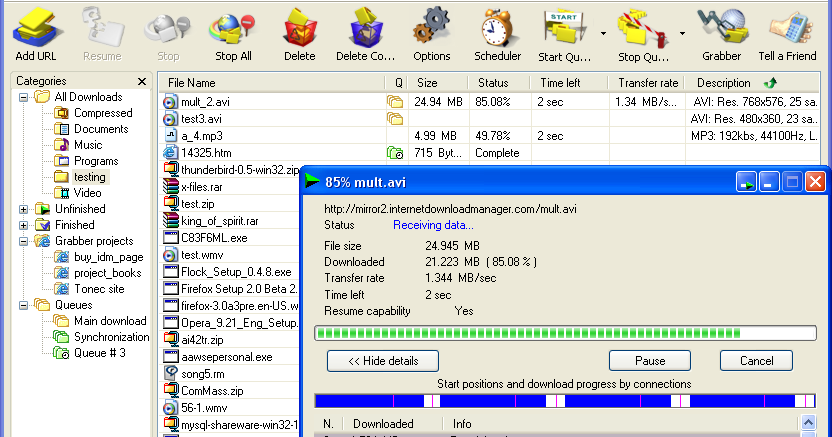Open the Stop Queue dropdown arrow
The height and width of the screenshot is (437, 832).
pyautogui.click(x=682, y=33)
